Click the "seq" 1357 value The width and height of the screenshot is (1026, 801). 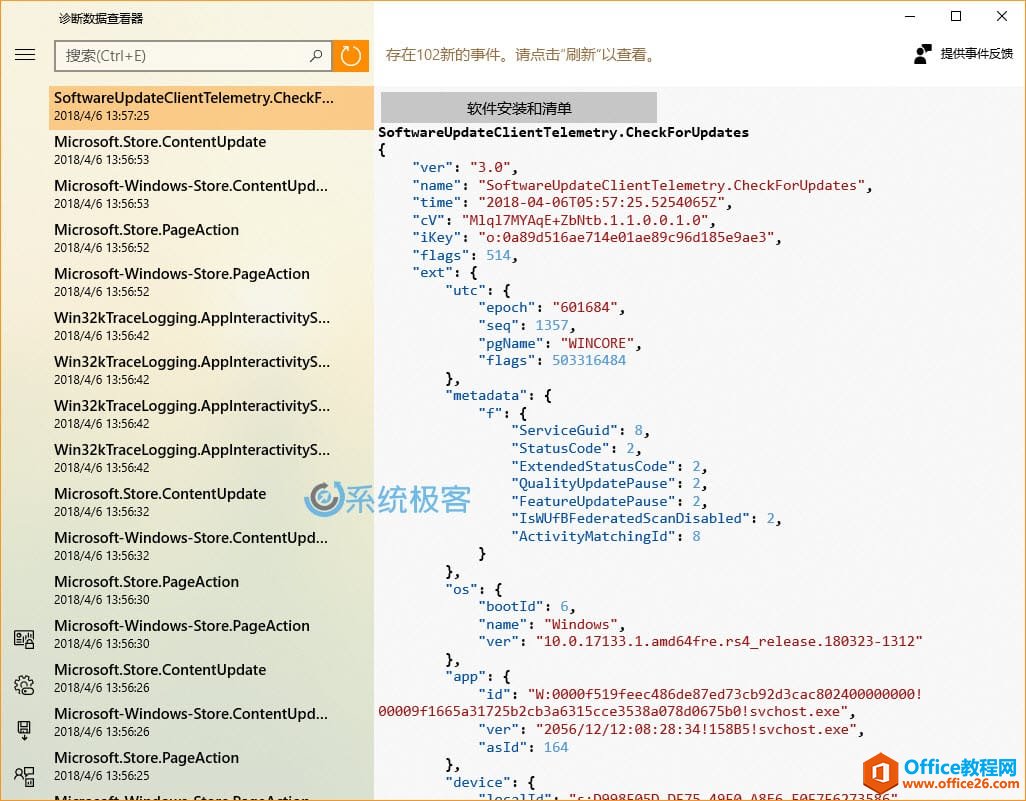pyautogui.click(x=552, y=325)
